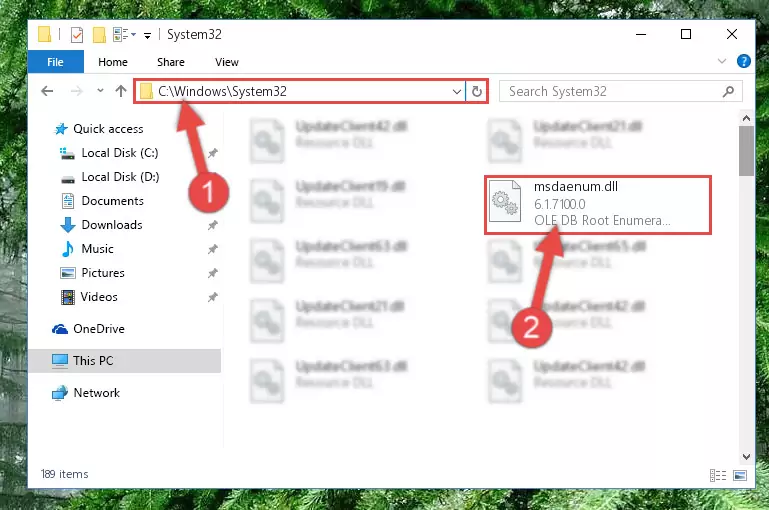The image size is (769, 510).
Task: Switch to the Share ribbon tab
Action: click(x=171, y=62)
